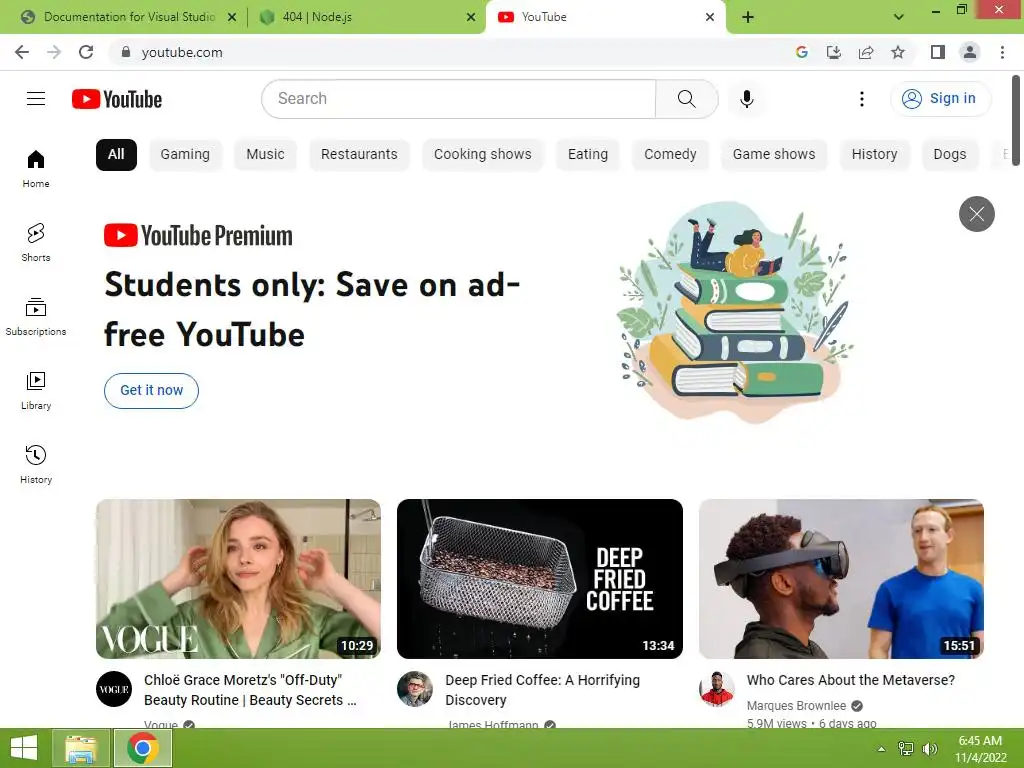Screen dimensions: 1024x768
Task: Open Library in the sidebar
Action: click(36, 391)
